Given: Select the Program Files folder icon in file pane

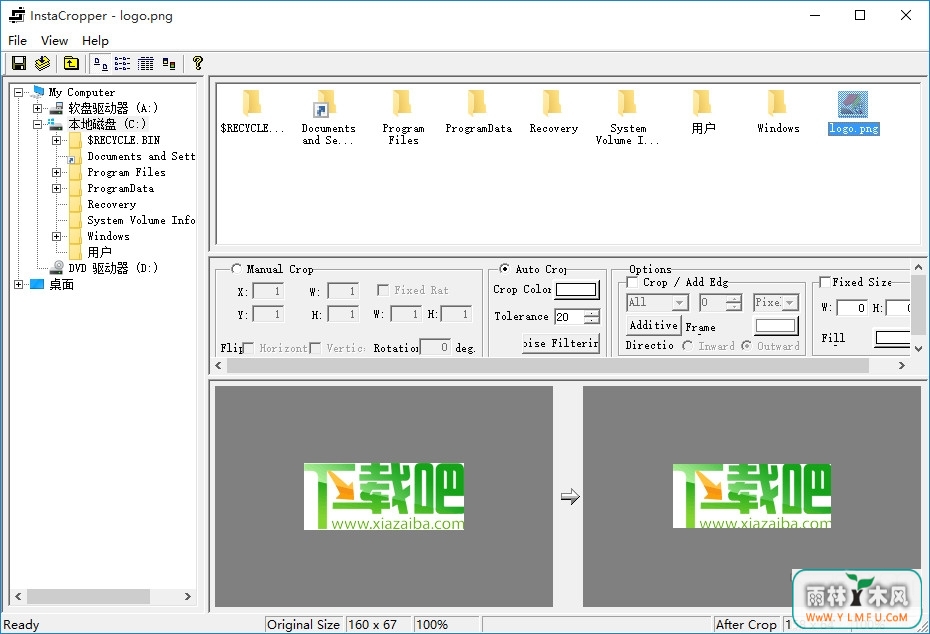Looking at the screenshot, I should coord(402,103).
